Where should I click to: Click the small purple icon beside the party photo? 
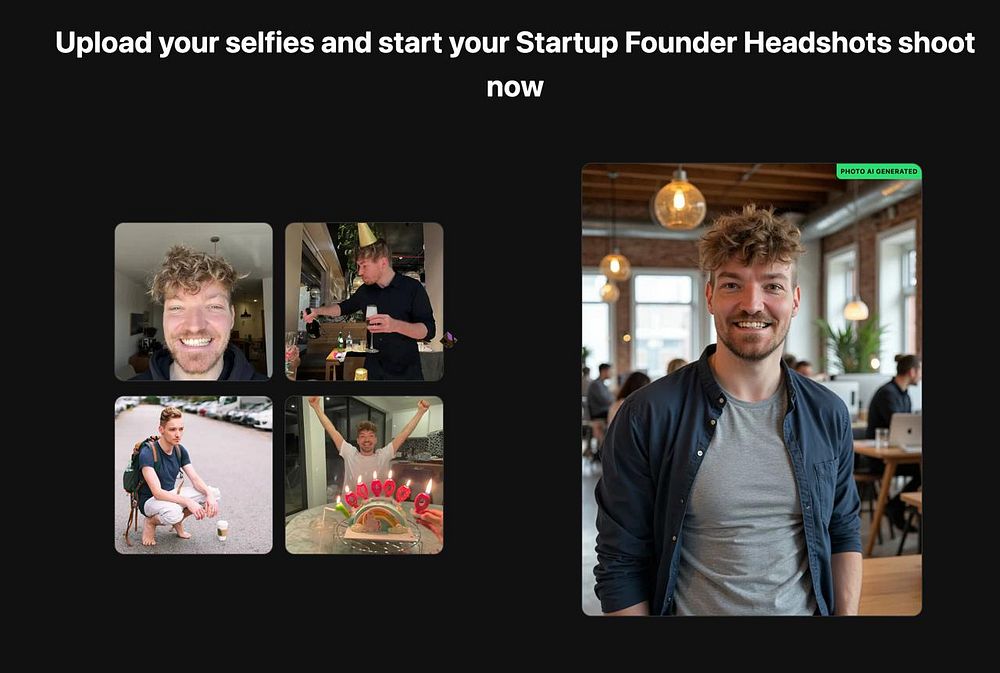tap(449, 339)
